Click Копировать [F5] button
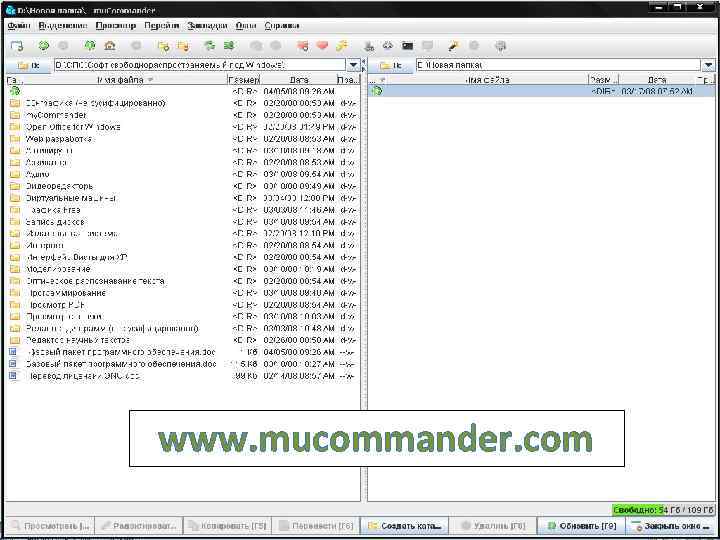Viewport: 720px width, 540px height. (227, 526)
